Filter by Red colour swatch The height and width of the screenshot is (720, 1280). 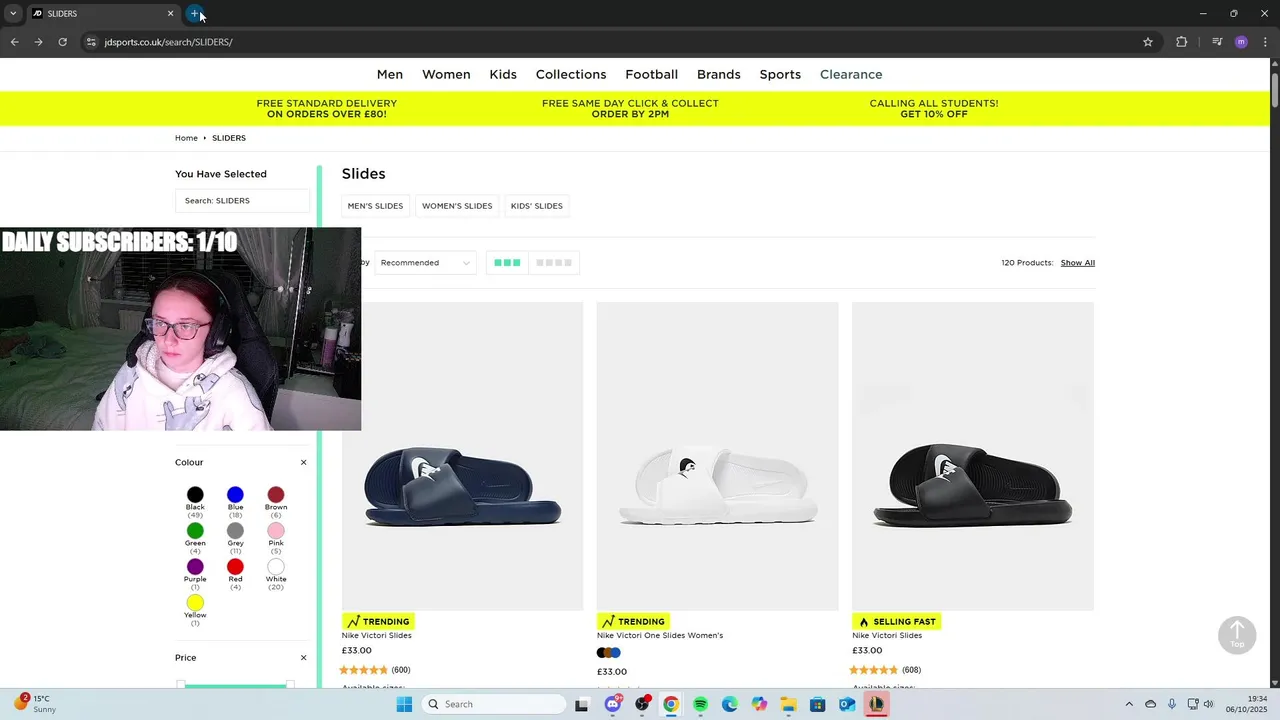(x=235, y=567)
